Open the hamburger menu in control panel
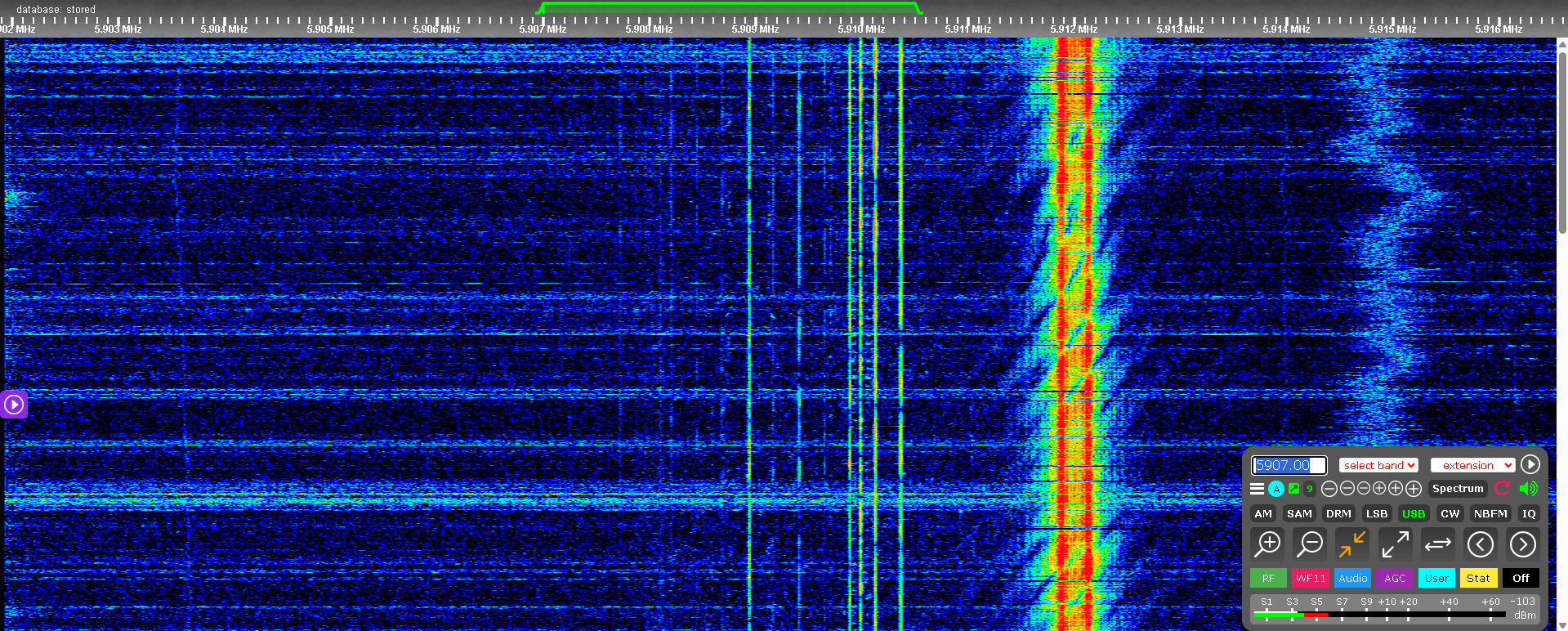Image resolution: width=1568 pixels, height=631 pixels. coord(1257,489)
